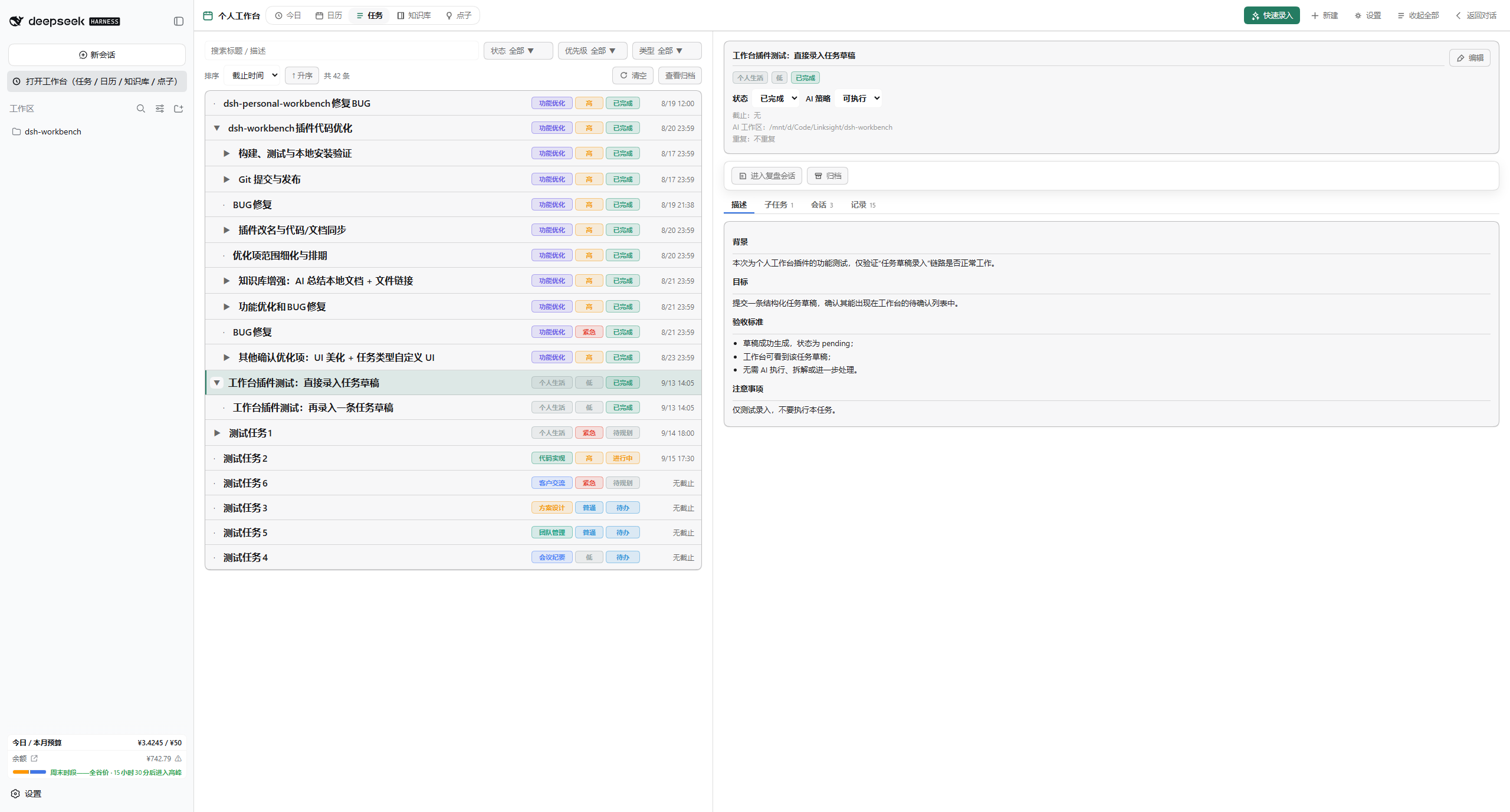Click 收起全部 to collapse all
1510x812 pixels.
click(x=1418, y=15)
